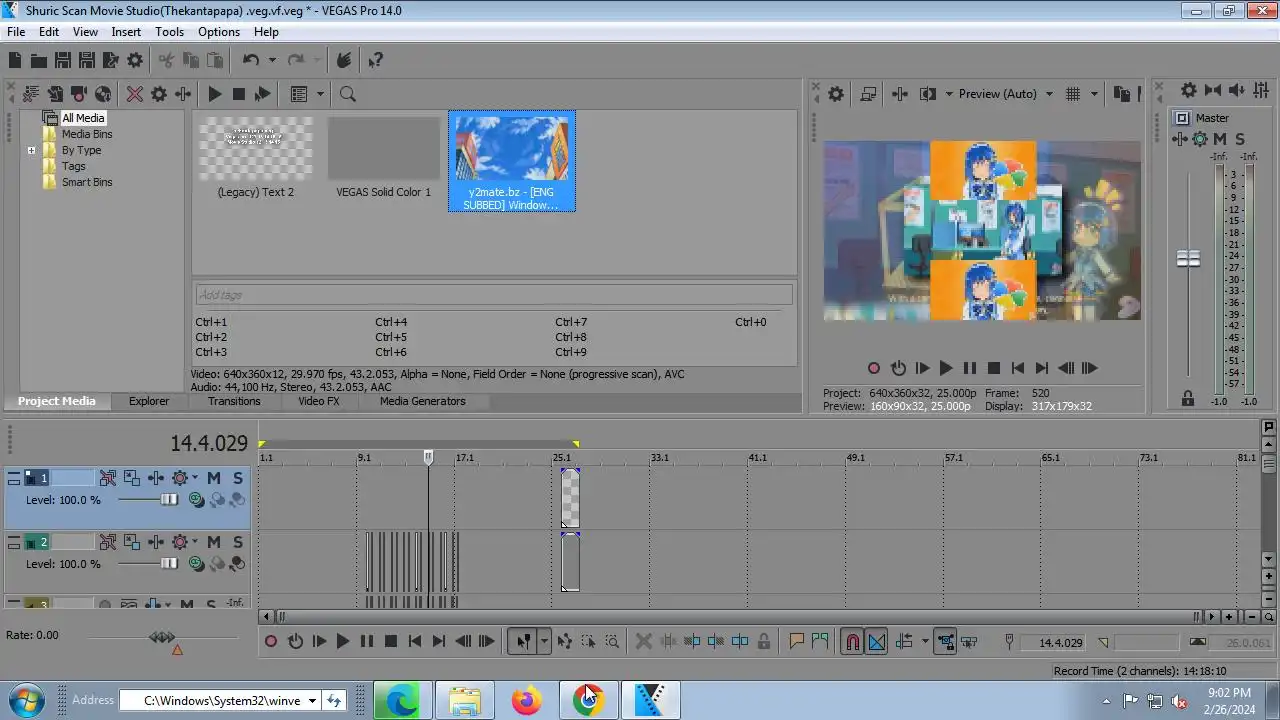Open the Render As icon

click(111, 60)
